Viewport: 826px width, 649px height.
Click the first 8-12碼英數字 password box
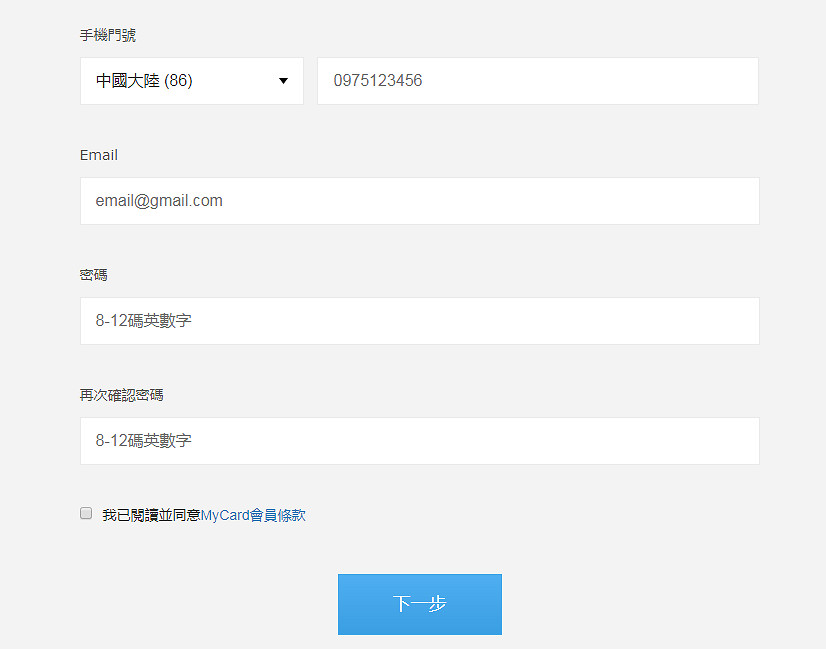pyautogui.click(x=419, y=321)
